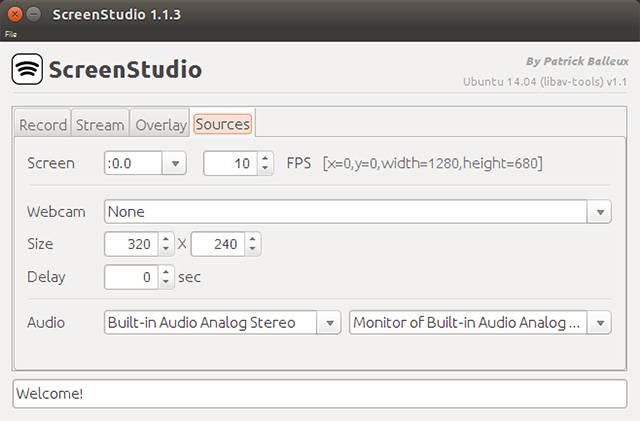Open the Webcam dropdown arrow
This screenshot has width=640, height=421.
(x=600, y=212)
